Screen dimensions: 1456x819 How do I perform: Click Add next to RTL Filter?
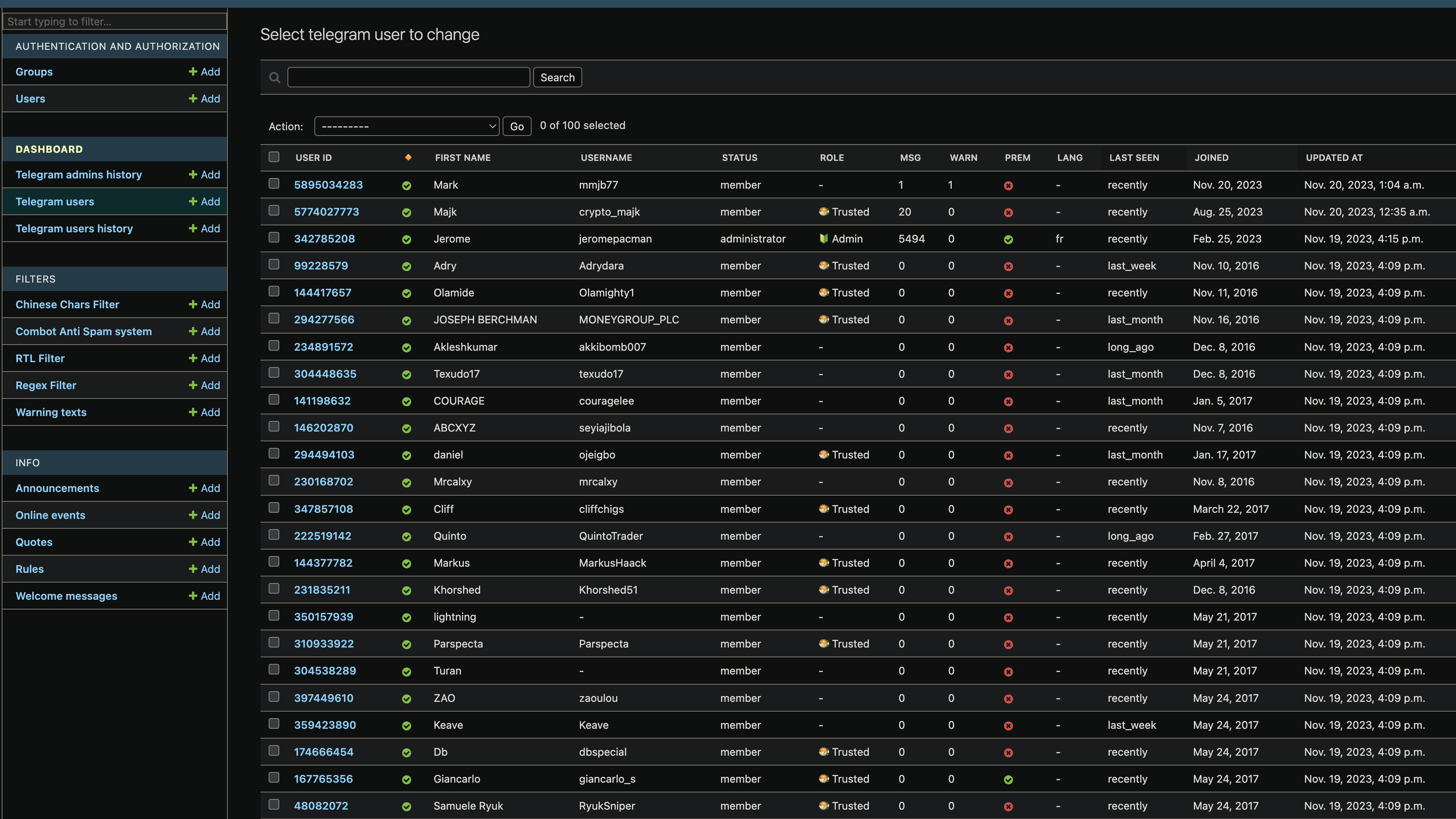[x=205, y=358]
